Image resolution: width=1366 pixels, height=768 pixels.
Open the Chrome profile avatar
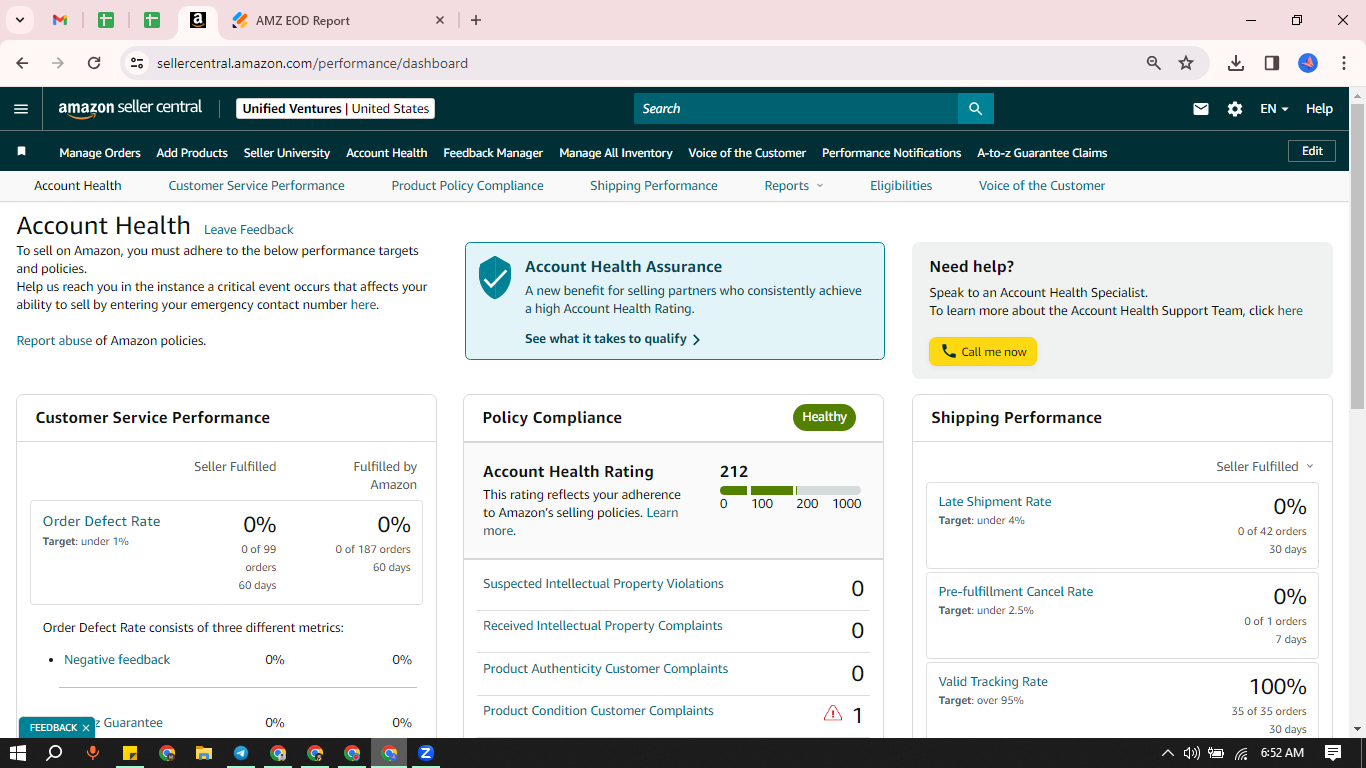coord(1308,63)
